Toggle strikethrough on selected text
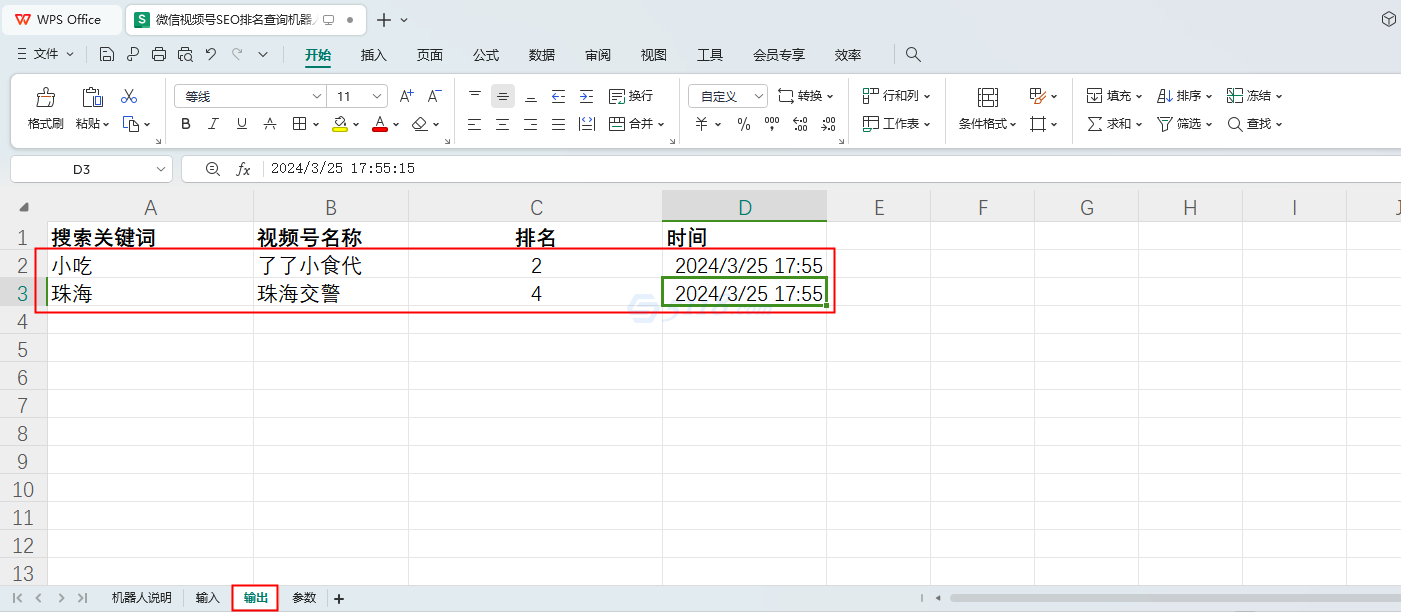This screenshot has width=1401, height=612. [x=268, y=124]
